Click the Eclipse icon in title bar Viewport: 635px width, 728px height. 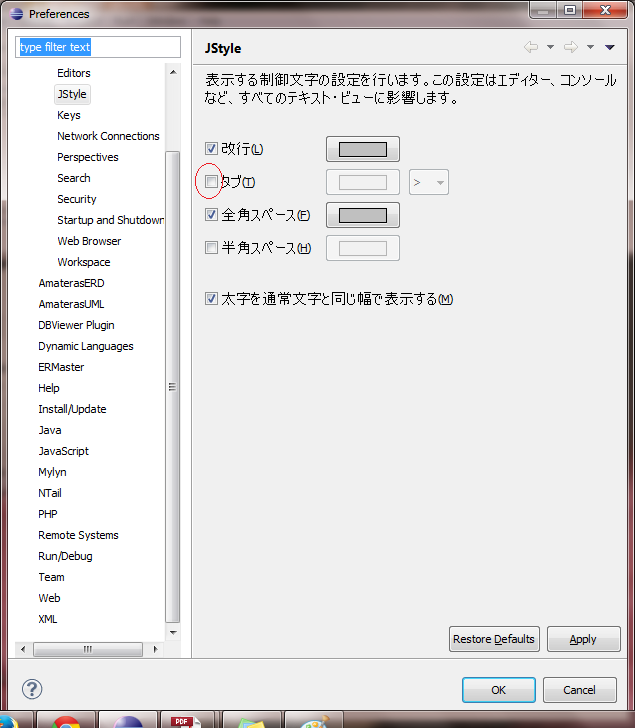click(x=17, y=14)
